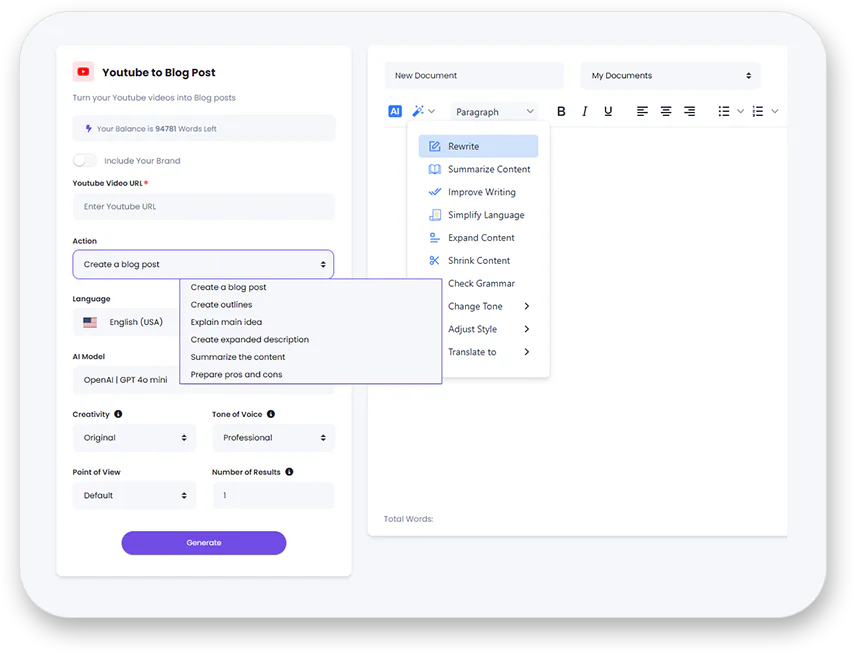This screenshot has height=653, width=854.
Task: Align text to the left
Action: 642,111
